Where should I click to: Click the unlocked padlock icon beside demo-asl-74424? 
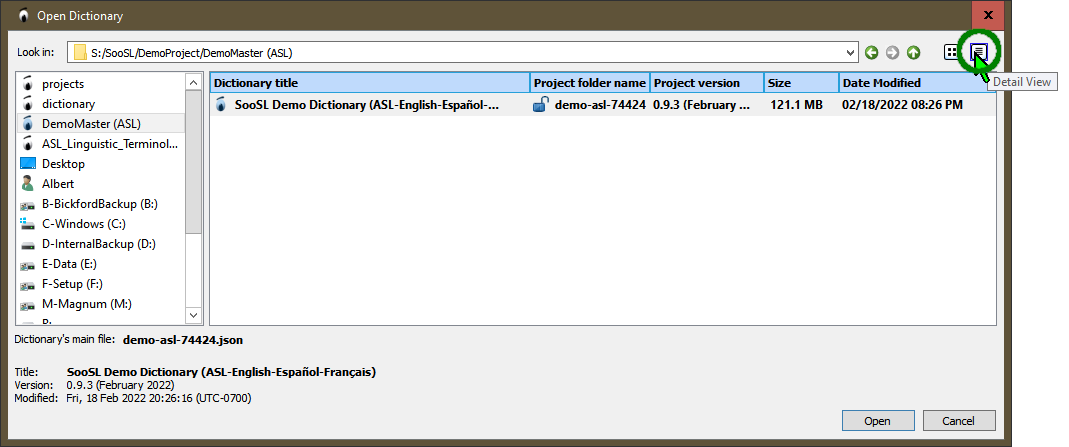pyautogui.click(x=541, y=104)
